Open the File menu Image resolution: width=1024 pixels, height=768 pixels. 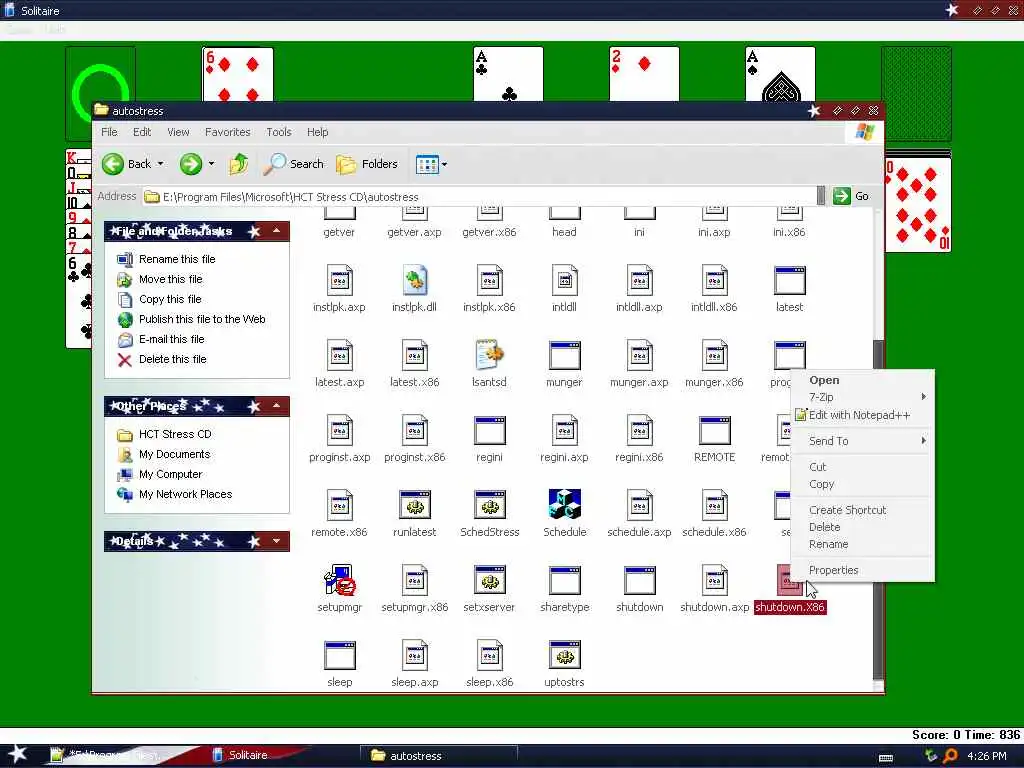[x=109, y=132]
